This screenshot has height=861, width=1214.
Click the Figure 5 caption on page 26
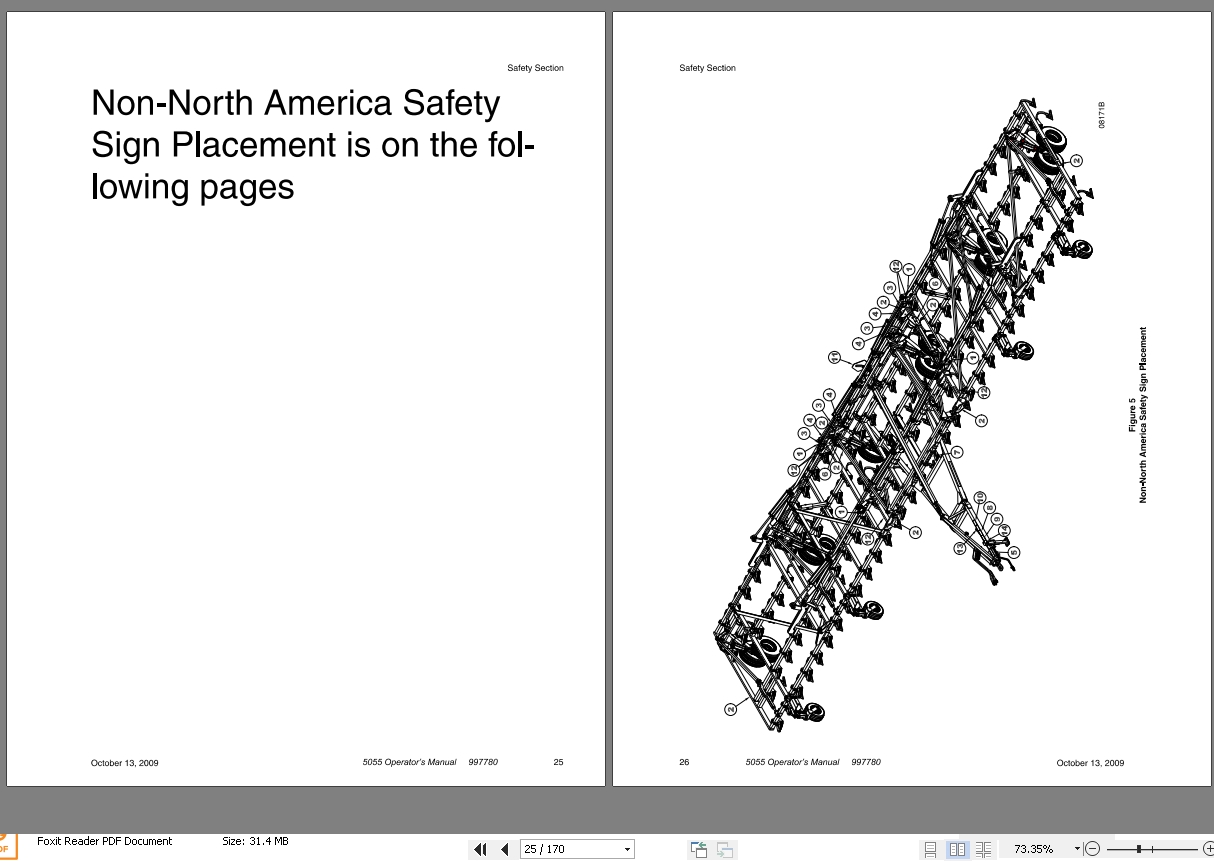pyautogui.click(x=1137, y=414)
